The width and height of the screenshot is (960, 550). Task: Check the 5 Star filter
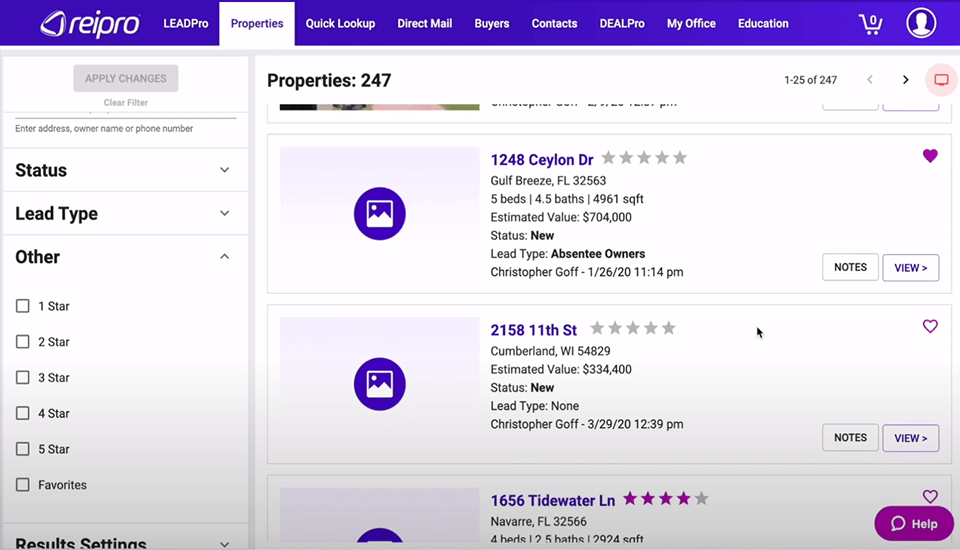tap(23, 449)
